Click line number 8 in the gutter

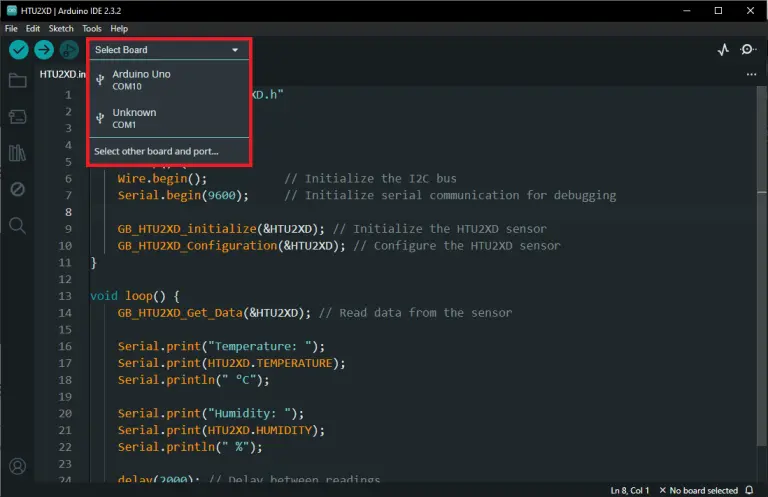coord(68,212)
